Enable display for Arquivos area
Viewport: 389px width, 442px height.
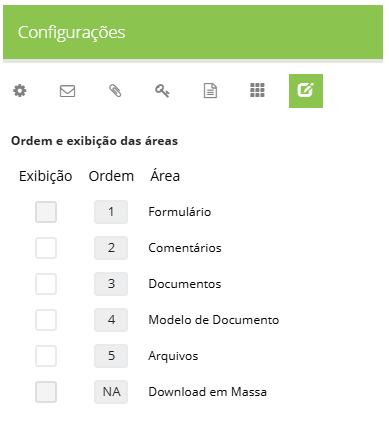pos(46,356)
